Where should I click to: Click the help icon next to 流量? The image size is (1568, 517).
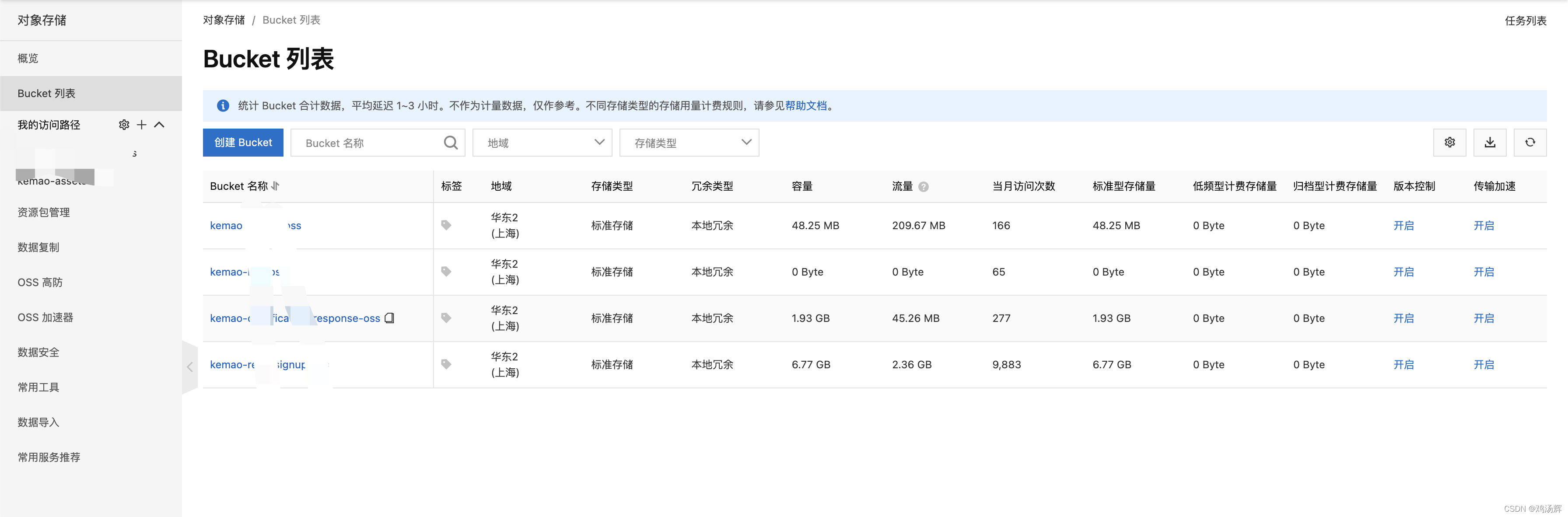click(x=924, y=187)
